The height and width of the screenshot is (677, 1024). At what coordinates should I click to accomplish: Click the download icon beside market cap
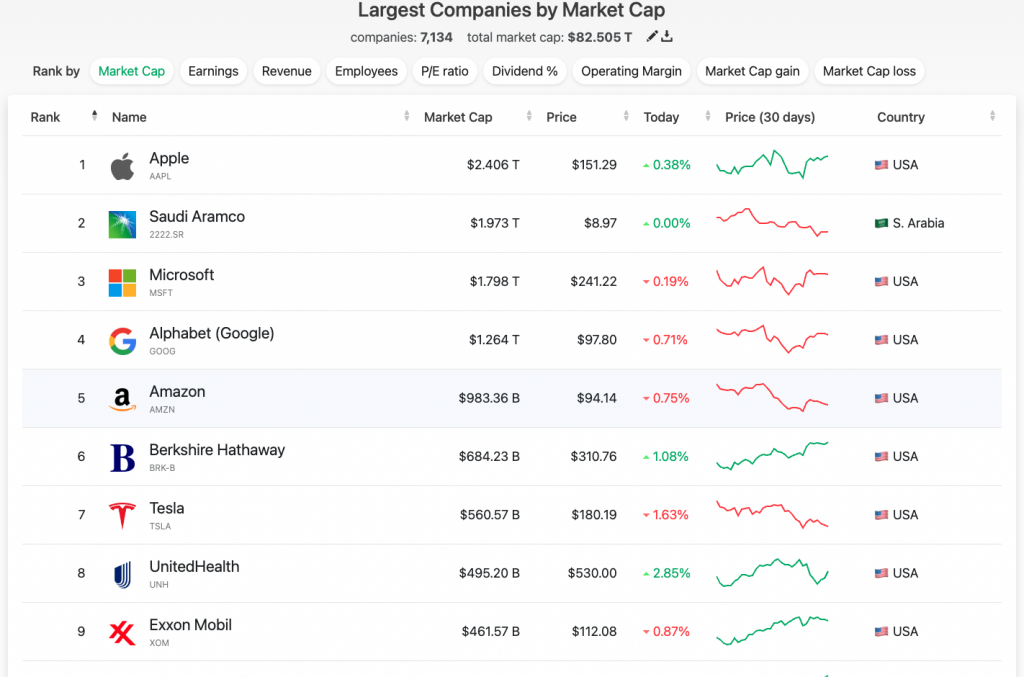pos(667,37)
